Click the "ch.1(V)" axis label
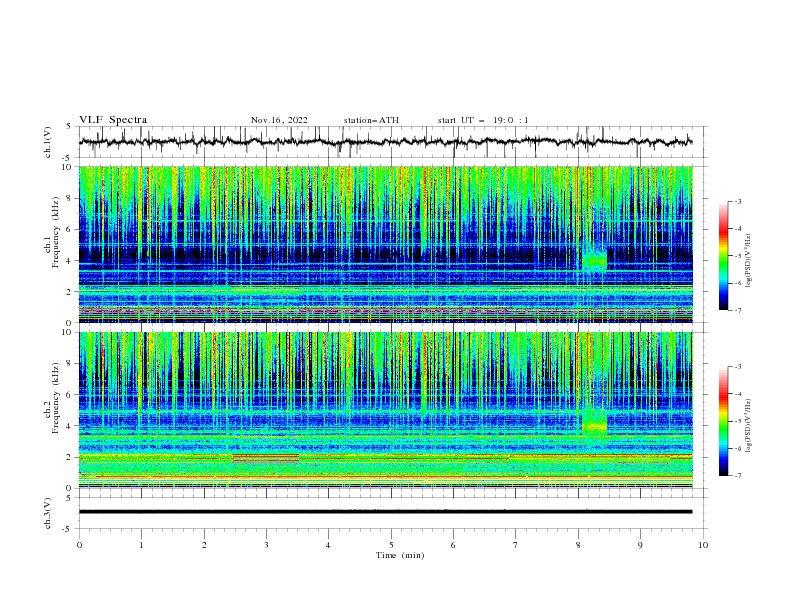792x612 pixels. (x=48, y=142)
